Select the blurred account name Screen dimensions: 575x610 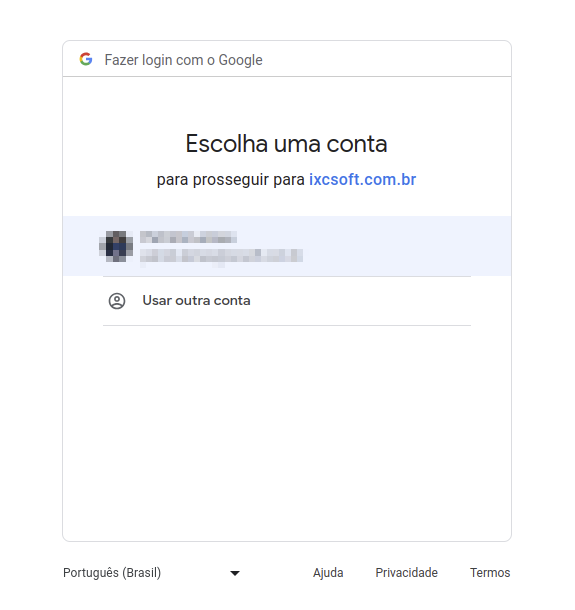point(188,237)
